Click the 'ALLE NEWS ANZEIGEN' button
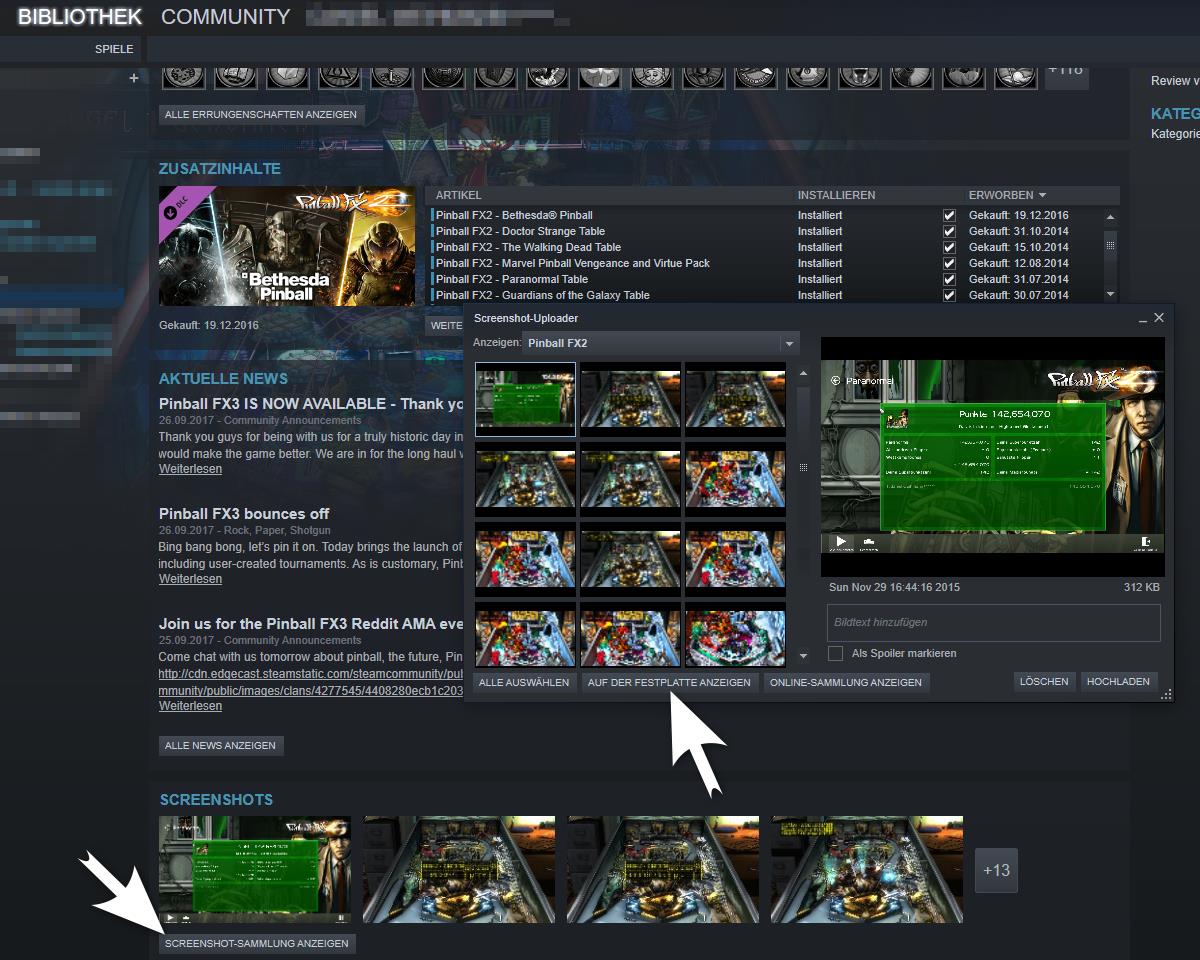 tap(221, 746)
